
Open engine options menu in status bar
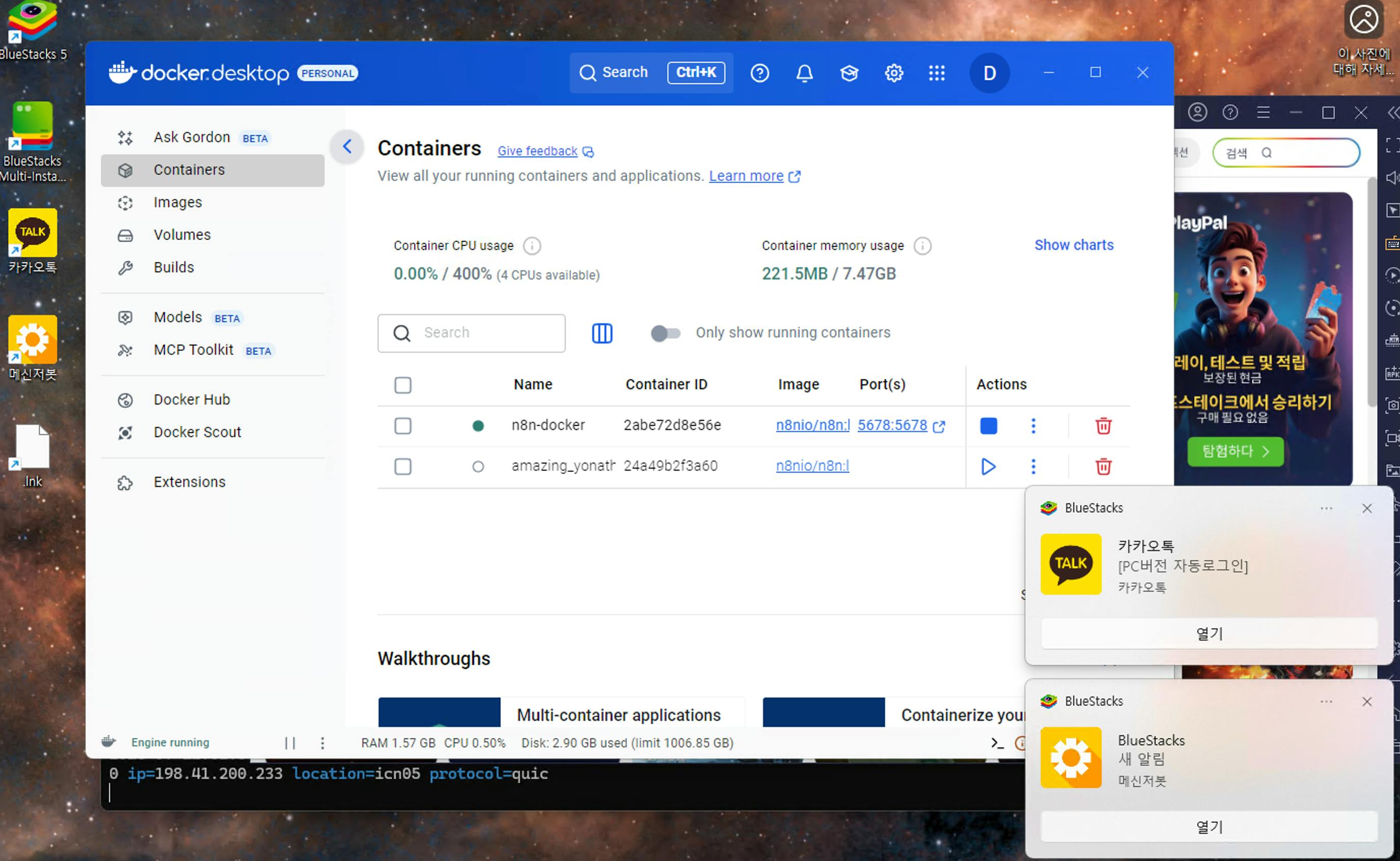[323, 743]
